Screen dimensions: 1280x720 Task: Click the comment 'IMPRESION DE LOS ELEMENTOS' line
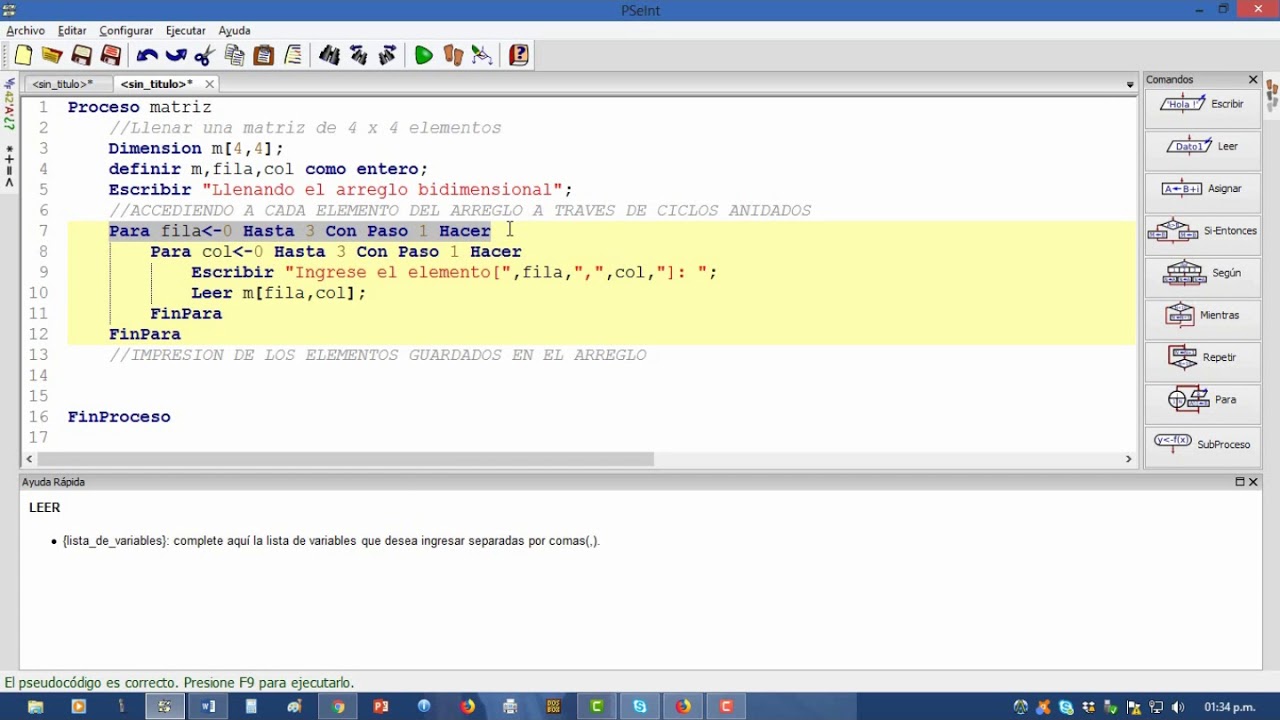tap(378, 355)
